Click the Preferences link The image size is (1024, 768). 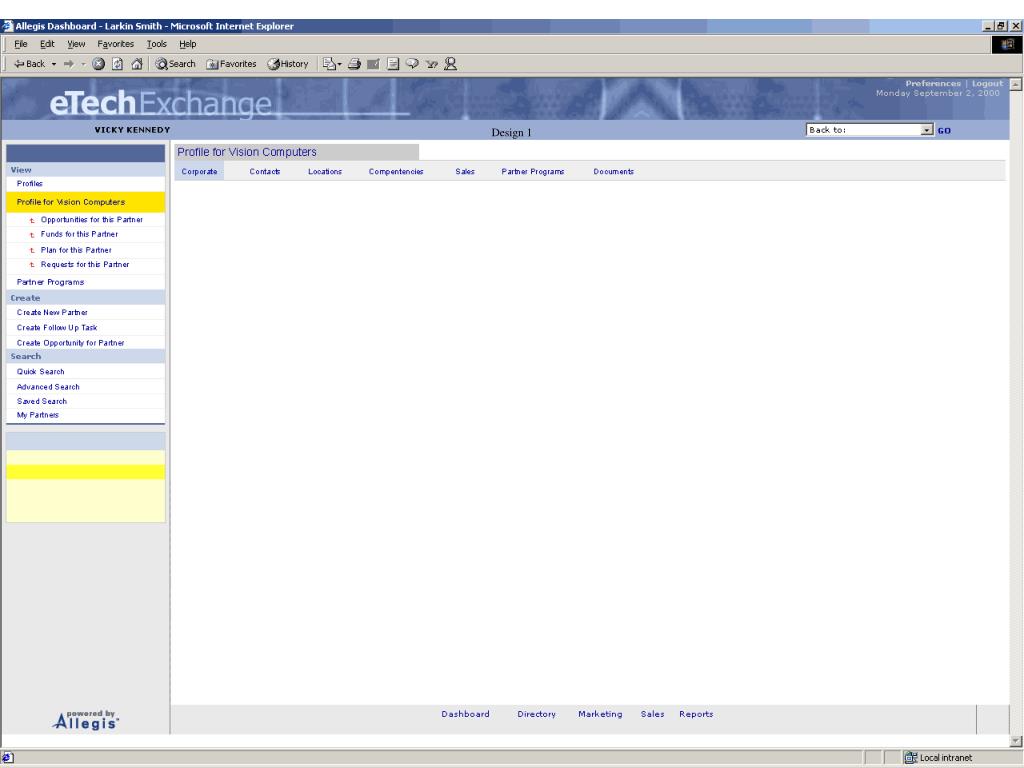pos(933,84)
